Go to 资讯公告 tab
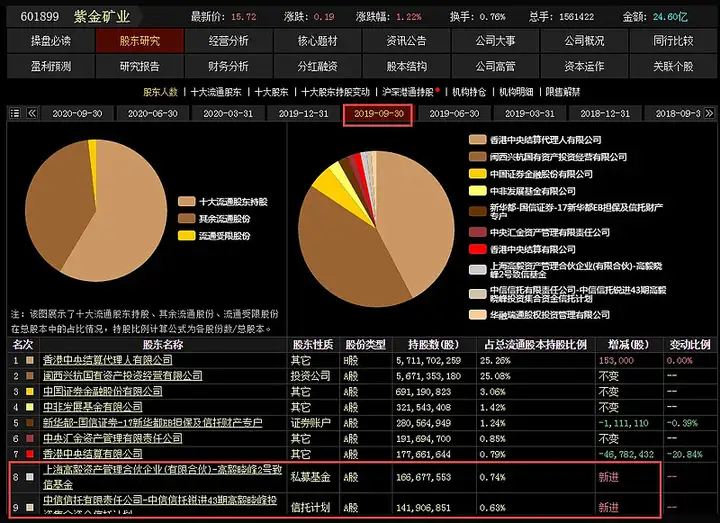The height and width of the screenshot is (523, 720). pos(406,41)
